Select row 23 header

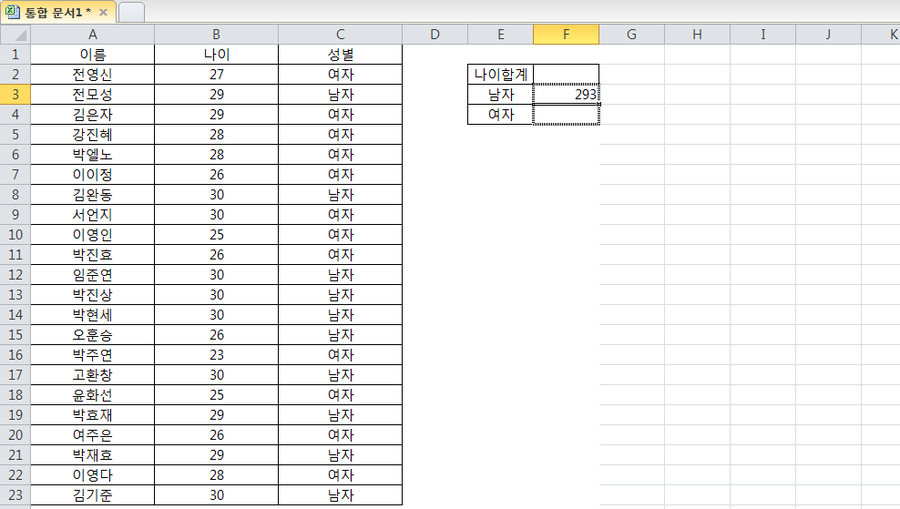tap(15, 495)
